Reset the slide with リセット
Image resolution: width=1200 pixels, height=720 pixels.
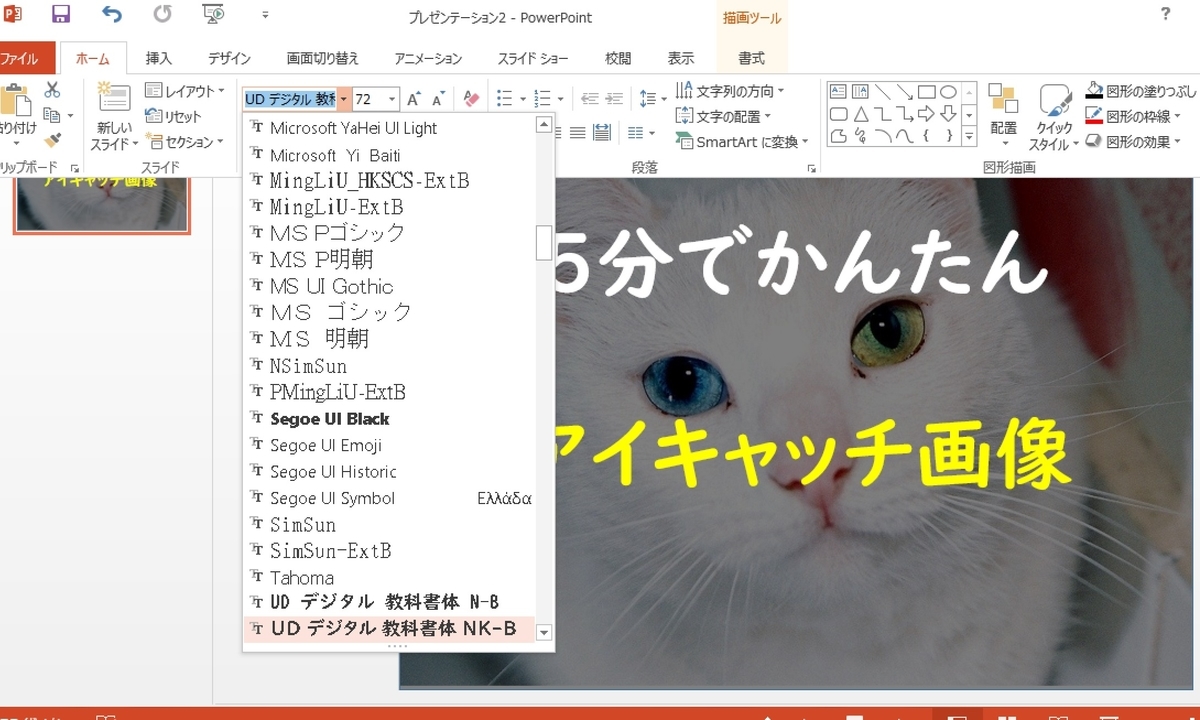click(x=173, y=116)
